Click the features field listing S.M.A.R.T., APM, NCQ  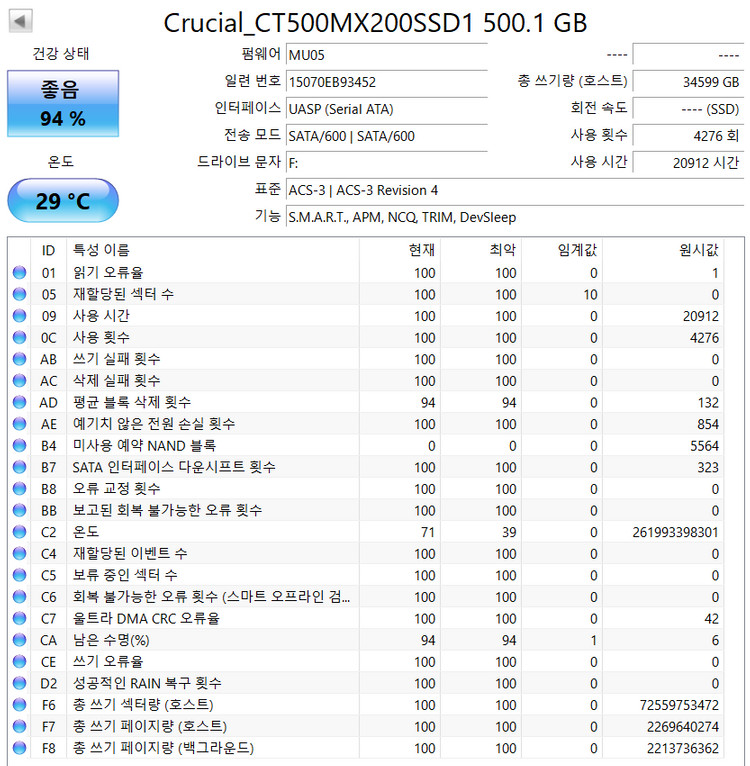(x=515, y=217)
